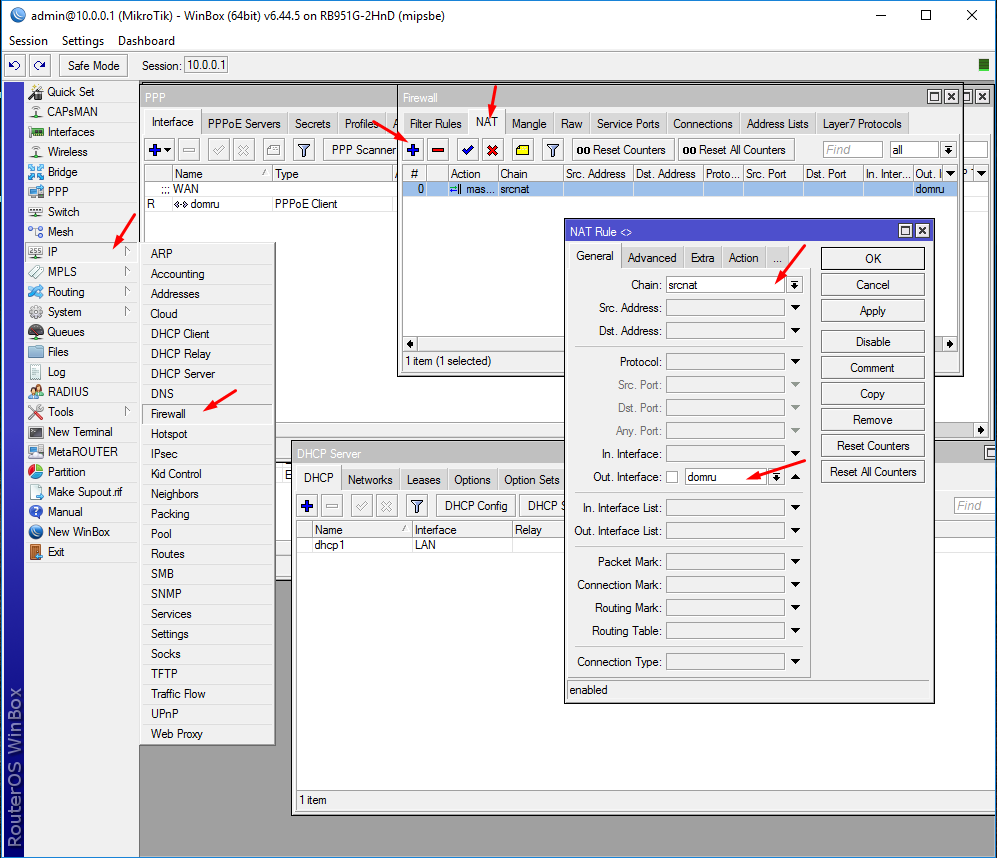Viewport: 997px width, 858px height.
Task: Switch to Mangle tab in Firewall
Action: tap(529, 124)
